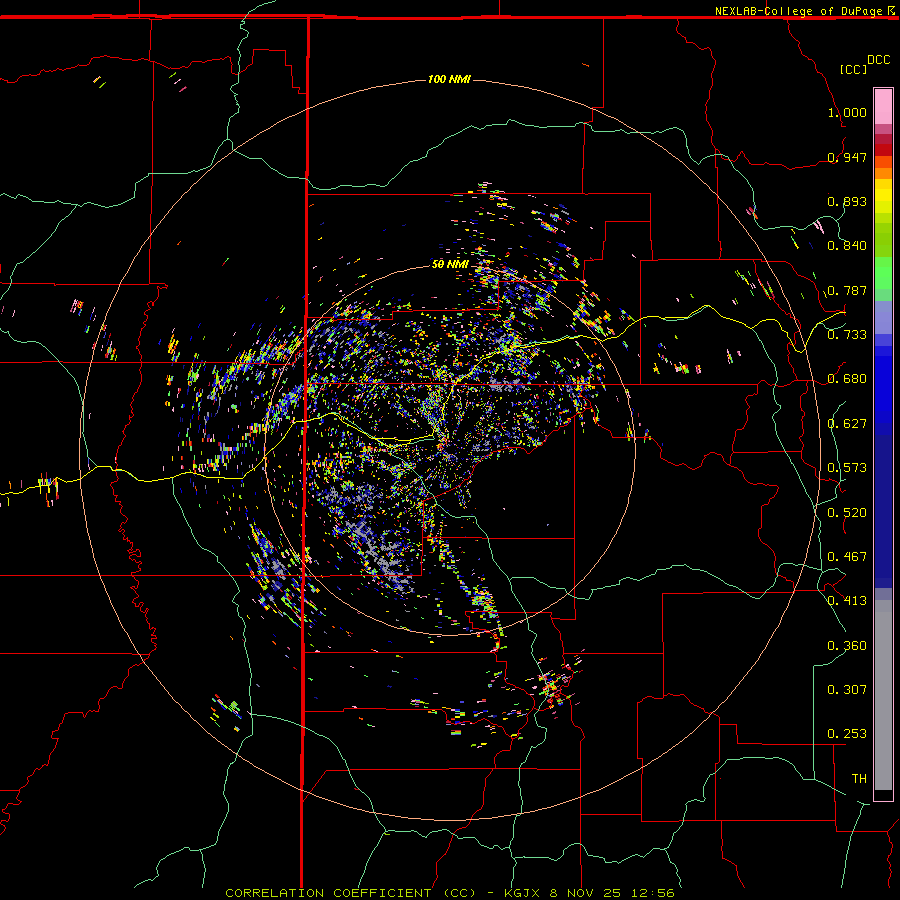Click the 0.733 scale value

(x=847, y=334)
